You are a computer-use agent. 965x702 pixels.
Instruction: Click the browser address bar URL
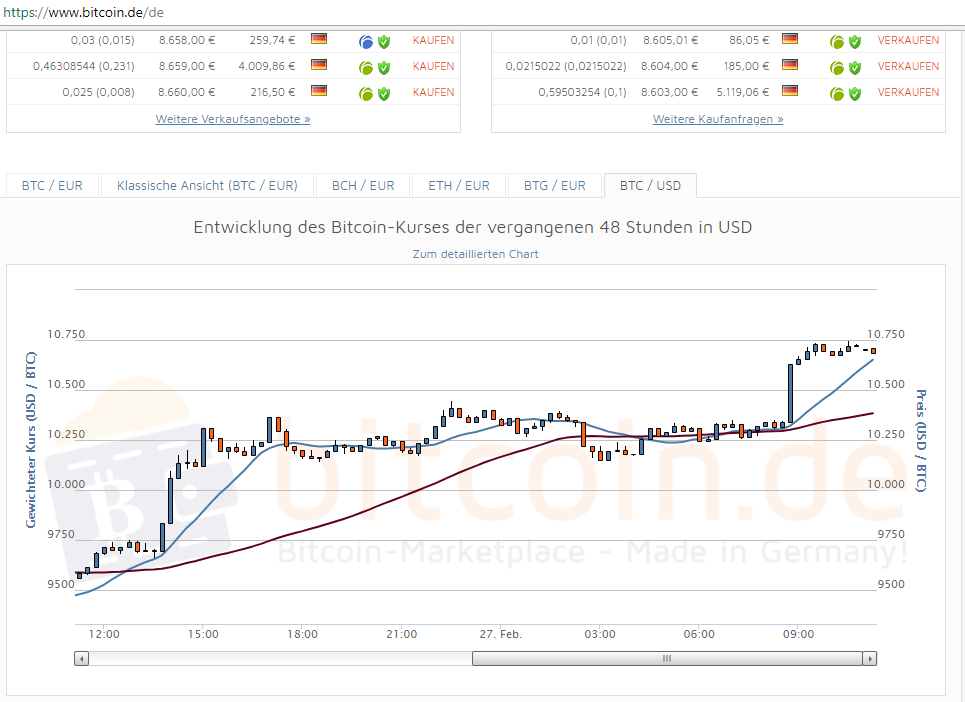click(x=85, y=14)
